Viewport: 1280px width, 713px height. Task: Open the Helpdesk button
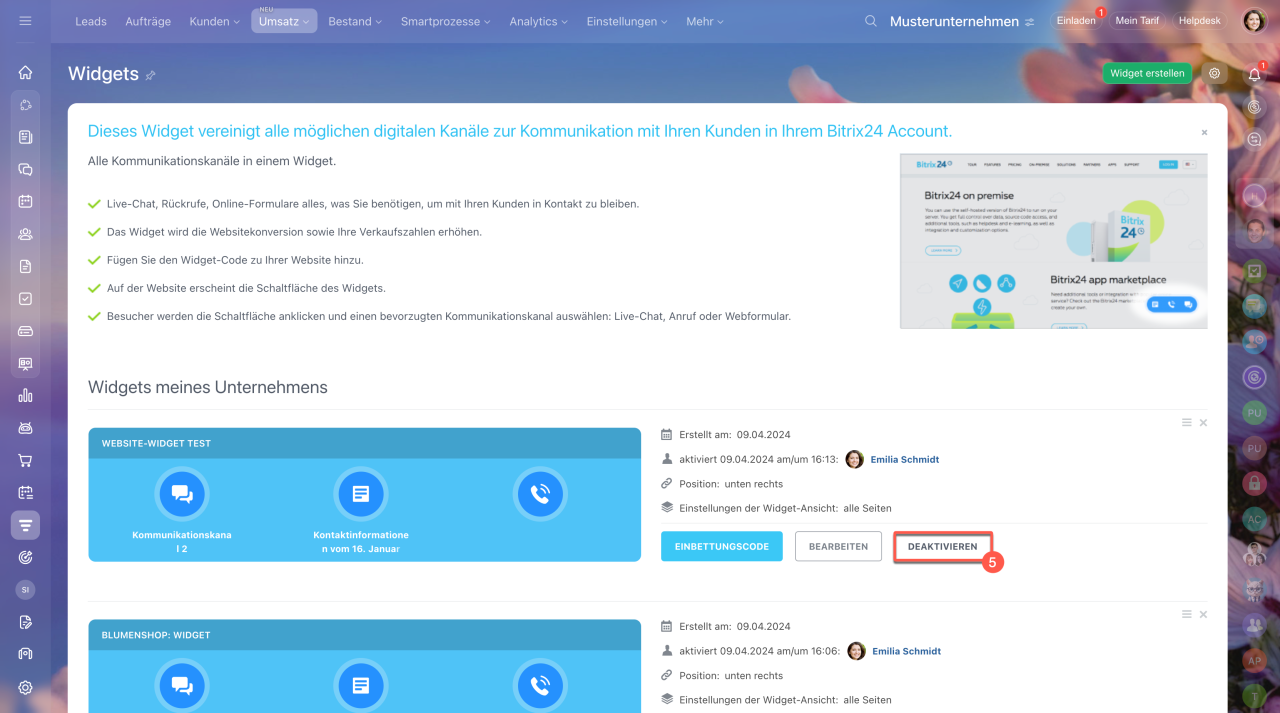[1200, 21]
